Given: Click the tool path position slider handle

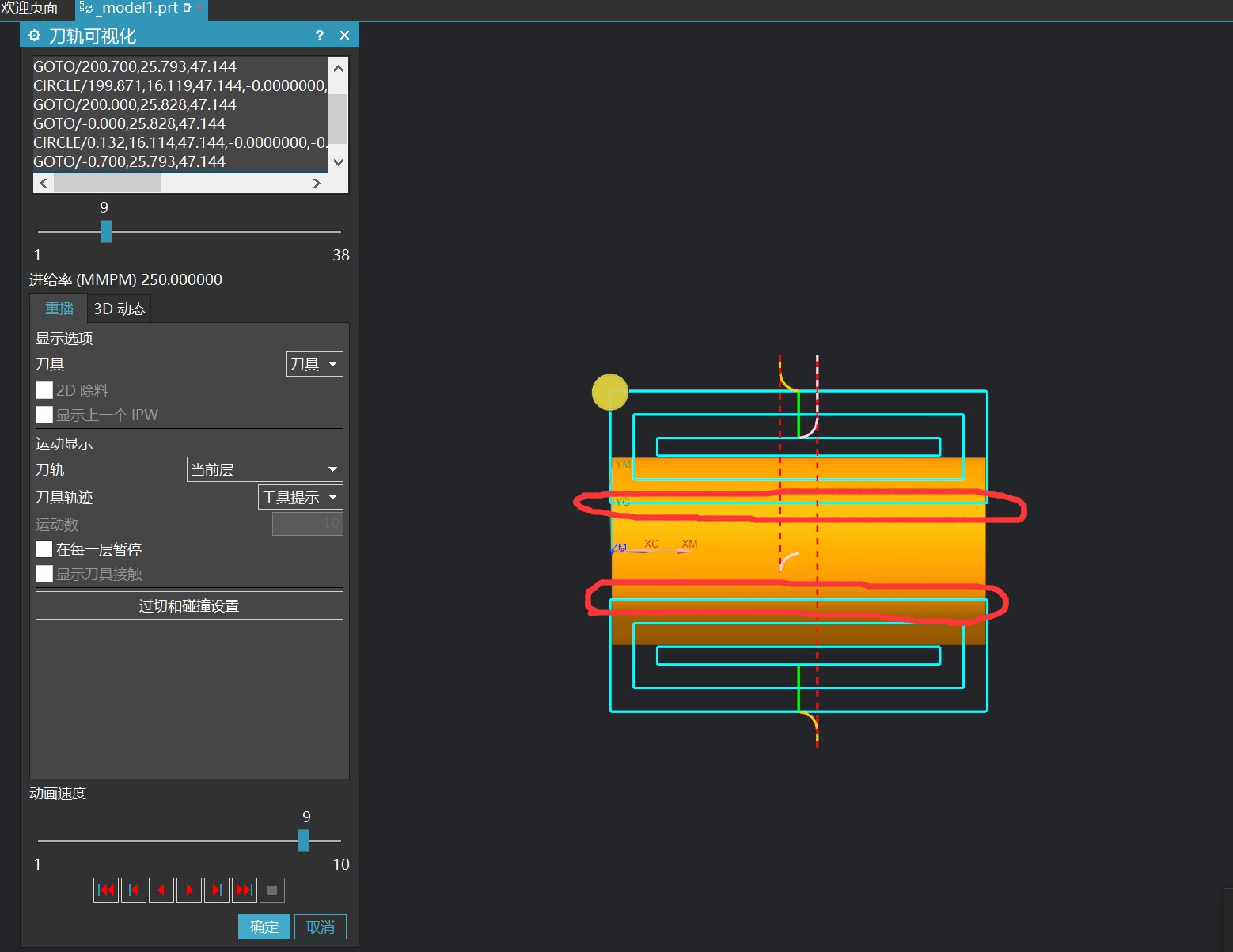Looking at the screenshot, I should point(106,231).
